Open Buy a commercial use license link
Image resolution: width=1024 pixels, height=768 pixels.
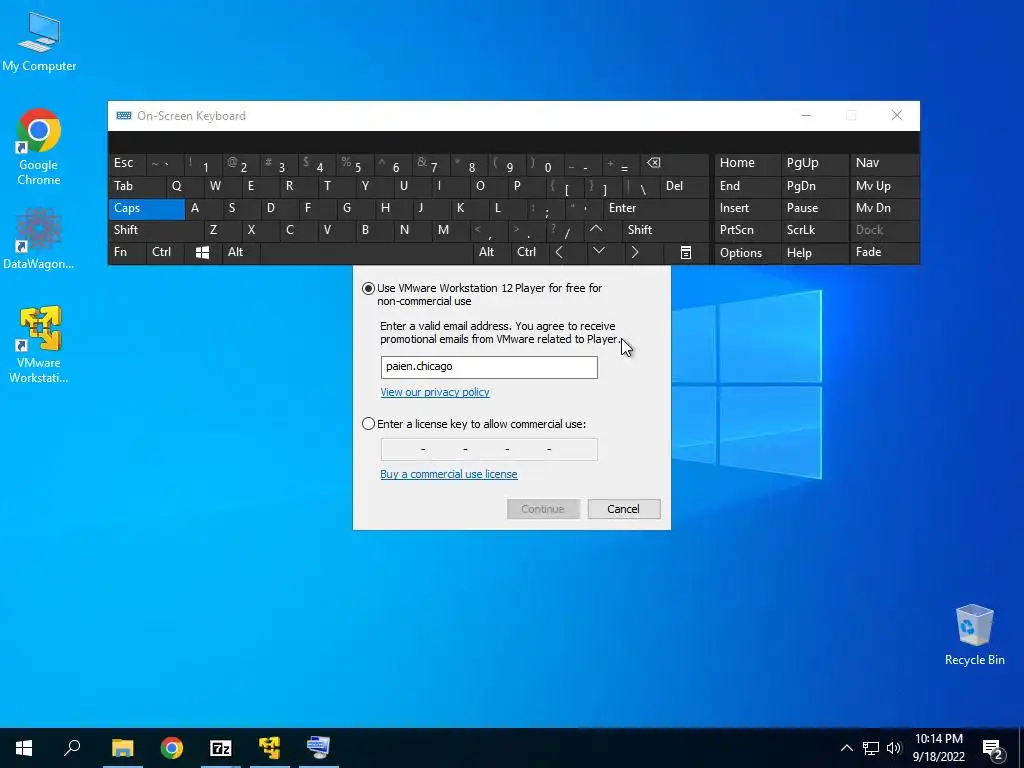click(x=449, y=474)
